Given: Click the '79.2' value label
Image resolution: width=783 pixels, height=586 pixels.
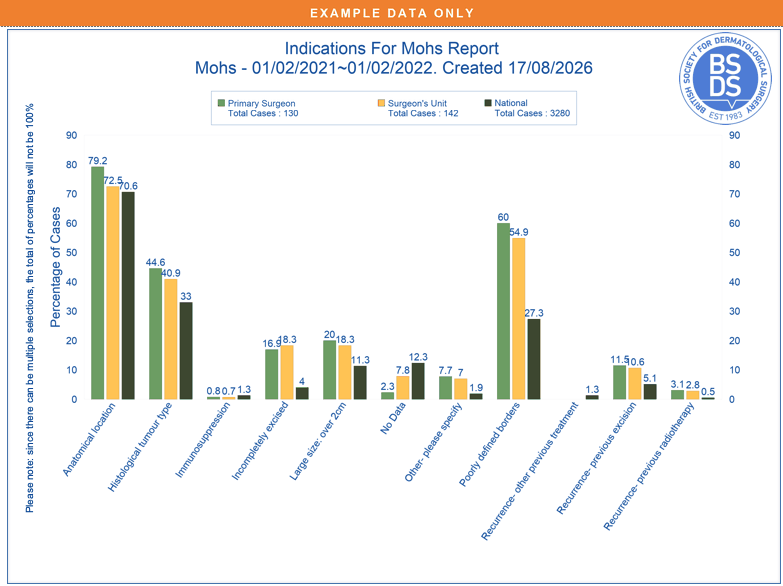Looking at the screenshot, I should pos(97,161).
